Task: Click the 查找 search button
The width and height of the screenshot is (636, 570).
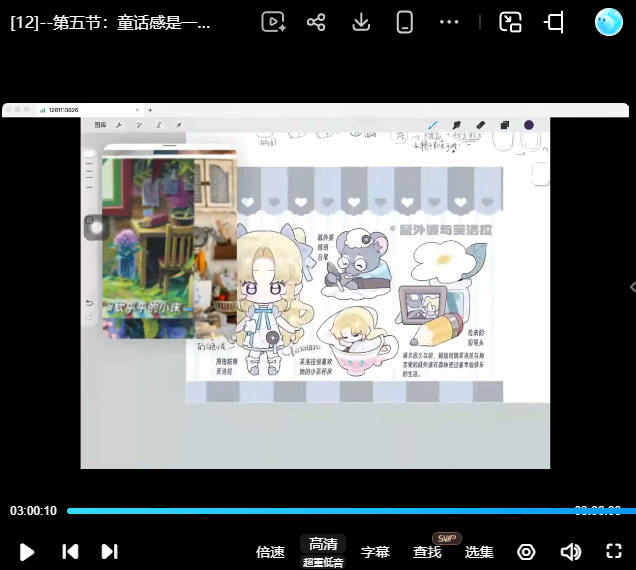Action: pyautogui.click(x=427, y=552)
